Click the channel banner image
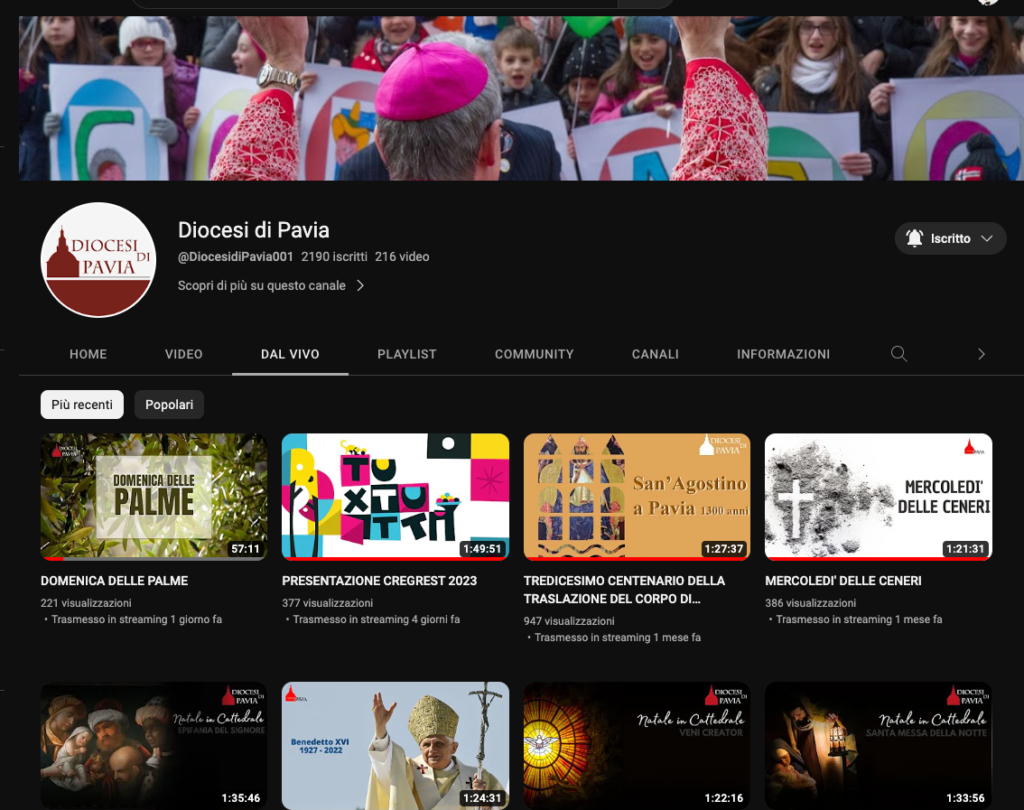This screenshot has height=810, width=1024. click(x=521, y=98)
